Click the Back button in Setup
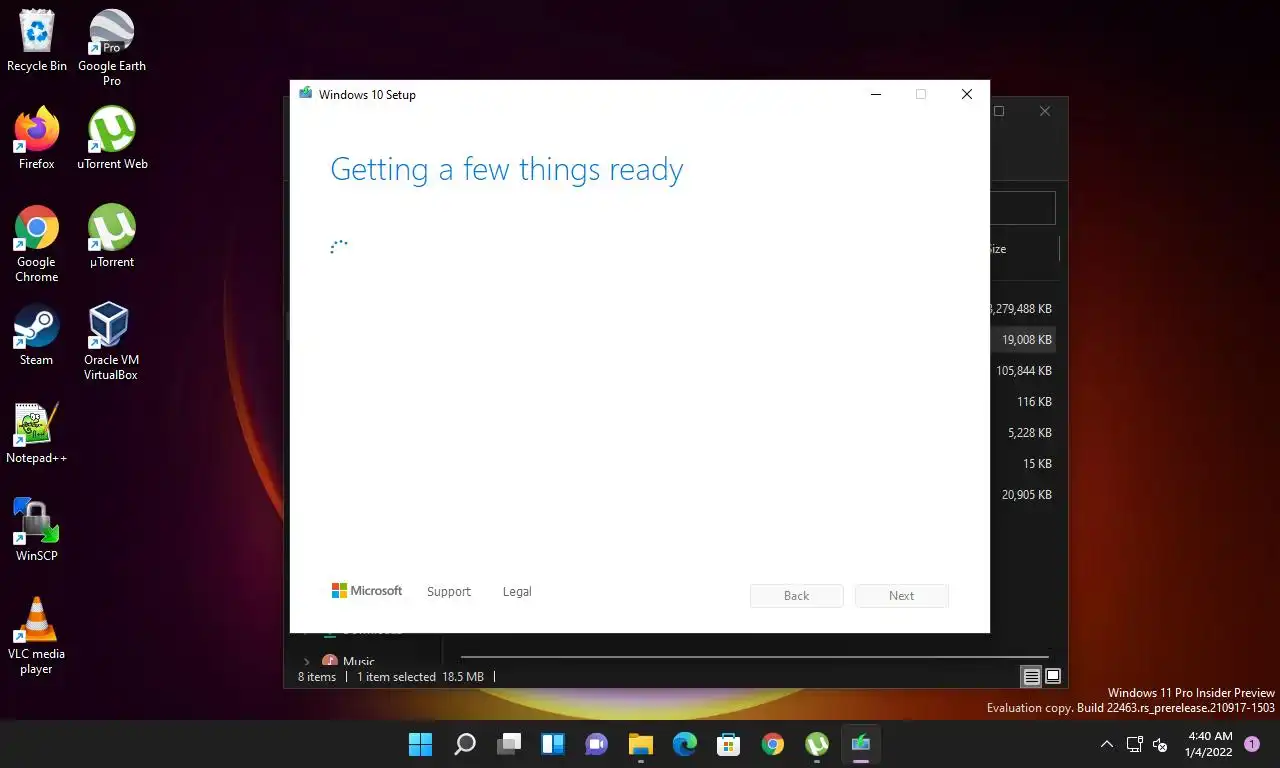The image size is (1280, 768). click(797, 596)
